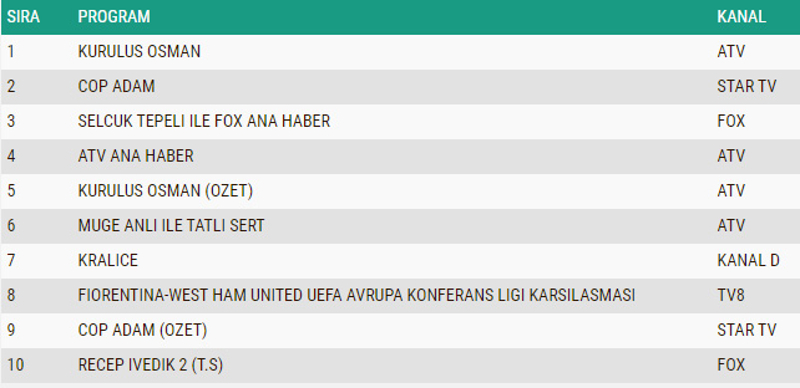Click the KRALICE program name
This screenshot has height=388, width=800.
[x=108, y=260]
